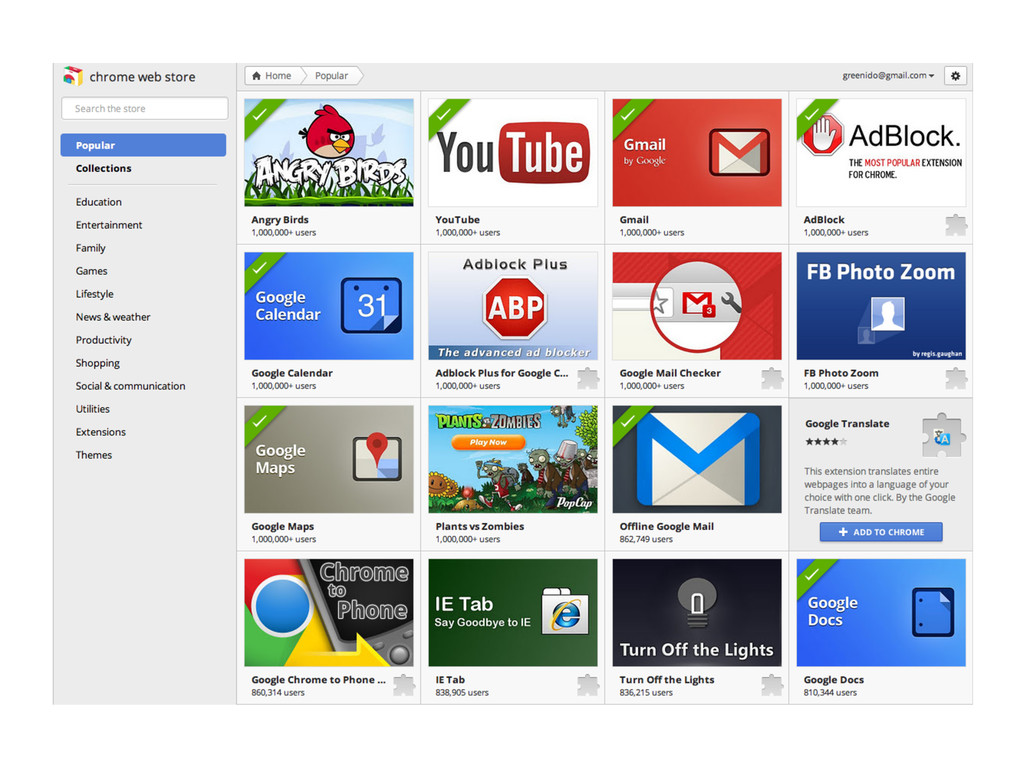The image size is (1024, 768).
Task: Click the Home icon in breadcrumb
Action: click(x=257, y=76)
